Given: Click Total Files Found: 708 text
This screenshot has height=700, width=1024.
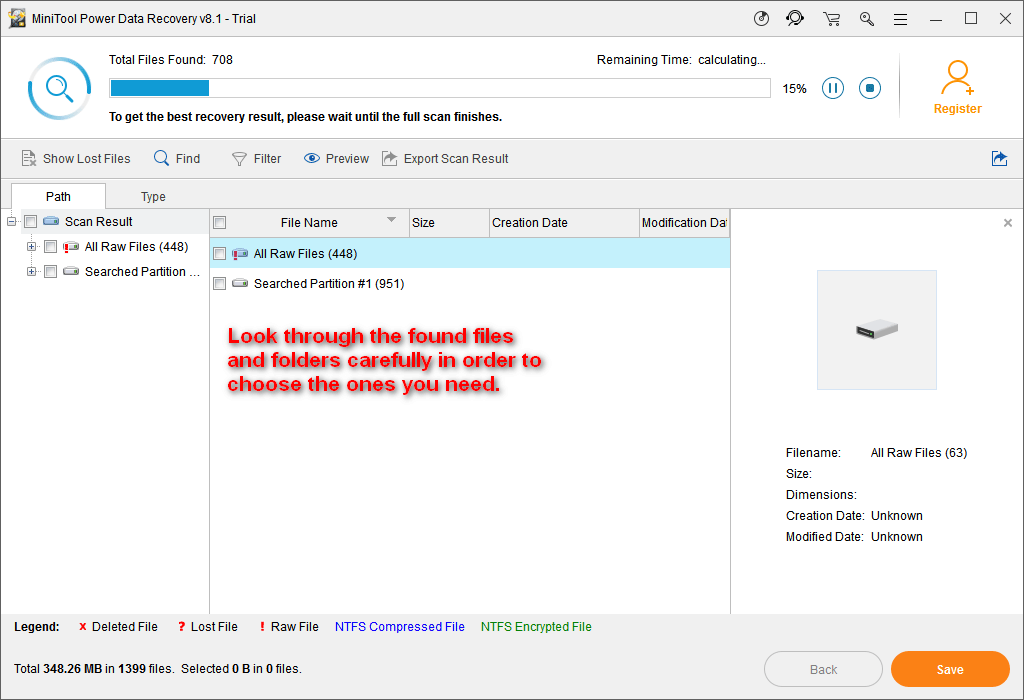Looking at the screenshot, I should pos(170,60).
